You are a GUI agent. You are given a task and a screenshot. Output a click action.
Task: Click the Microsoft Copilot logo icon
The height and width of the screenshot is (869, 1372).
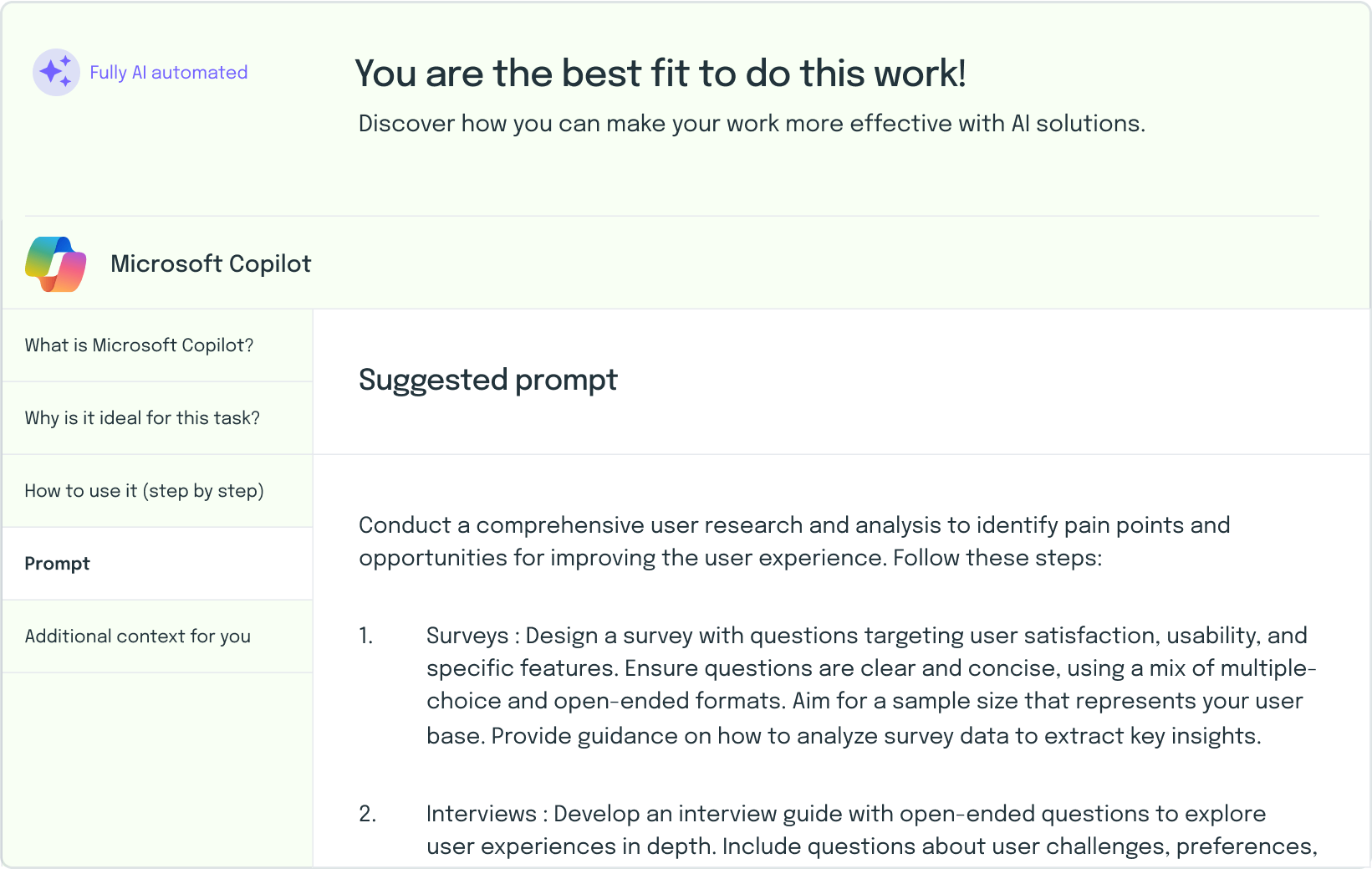pos(56,264)
